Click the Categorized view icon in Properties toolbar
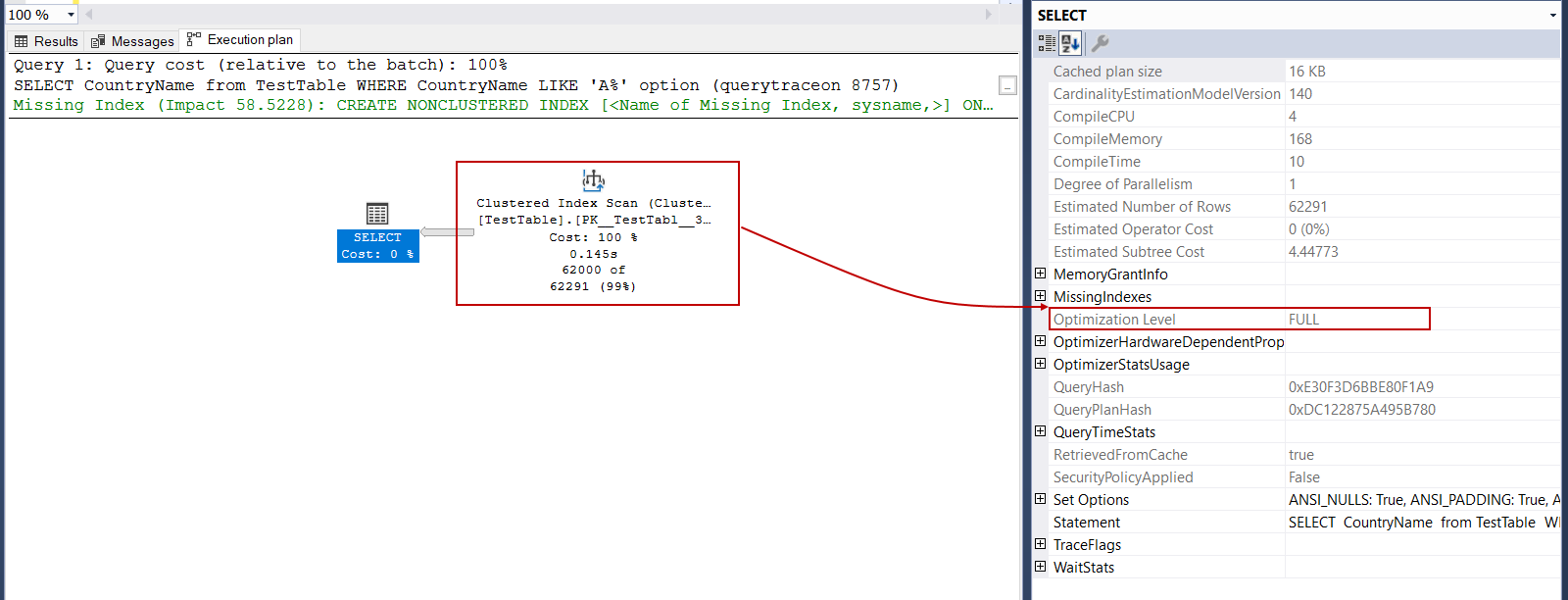The height and width of the screenshot is (600, 1568). [1047, 43]
